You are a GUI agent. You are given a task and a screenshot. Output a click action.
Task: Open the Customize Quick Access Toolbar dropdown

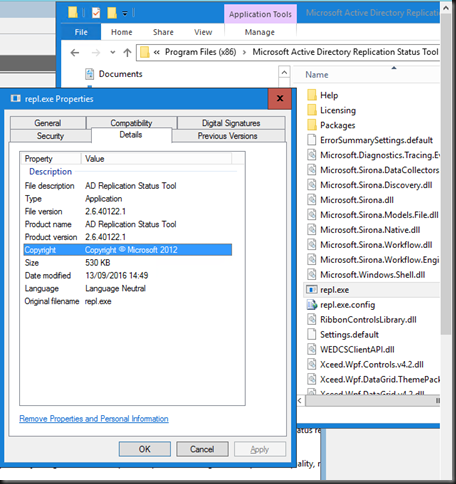[125, 14]
